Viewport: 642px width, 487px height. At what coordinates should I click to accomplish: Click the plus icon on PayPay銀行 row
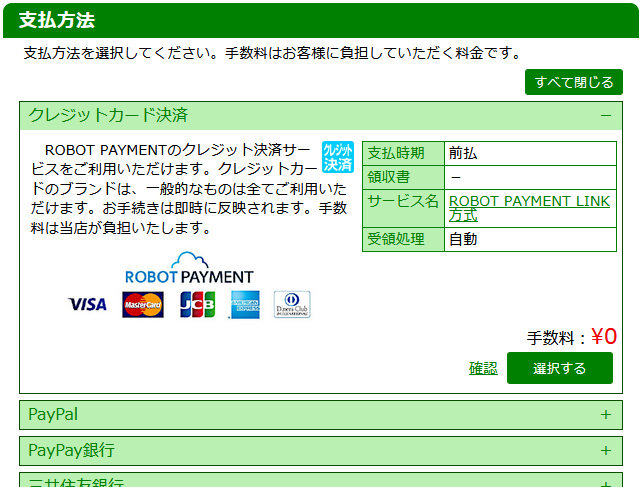(x=606, y=451)
